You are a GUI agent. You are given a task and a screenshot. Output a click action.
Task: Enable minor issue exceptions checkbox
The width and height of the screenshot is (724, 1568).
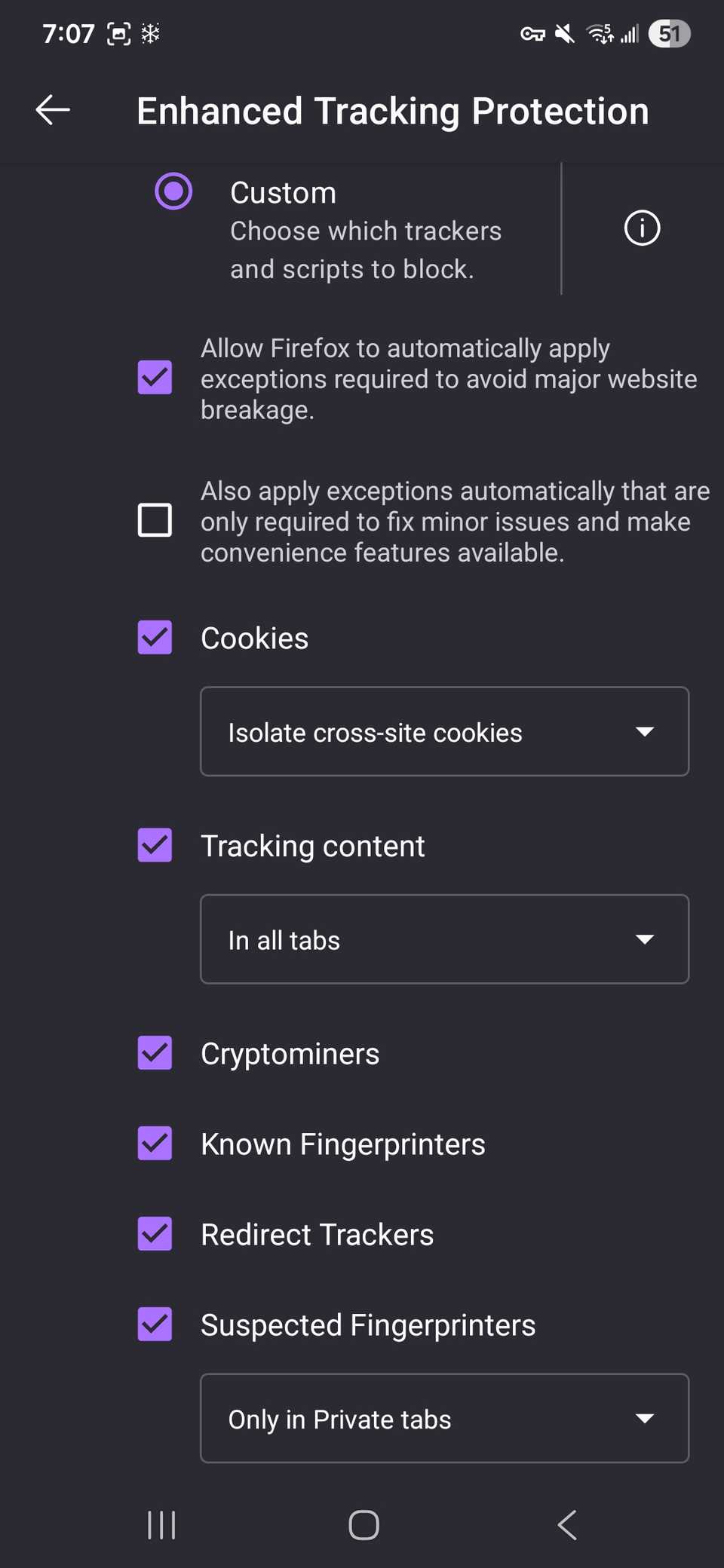(x=155, y=520)
